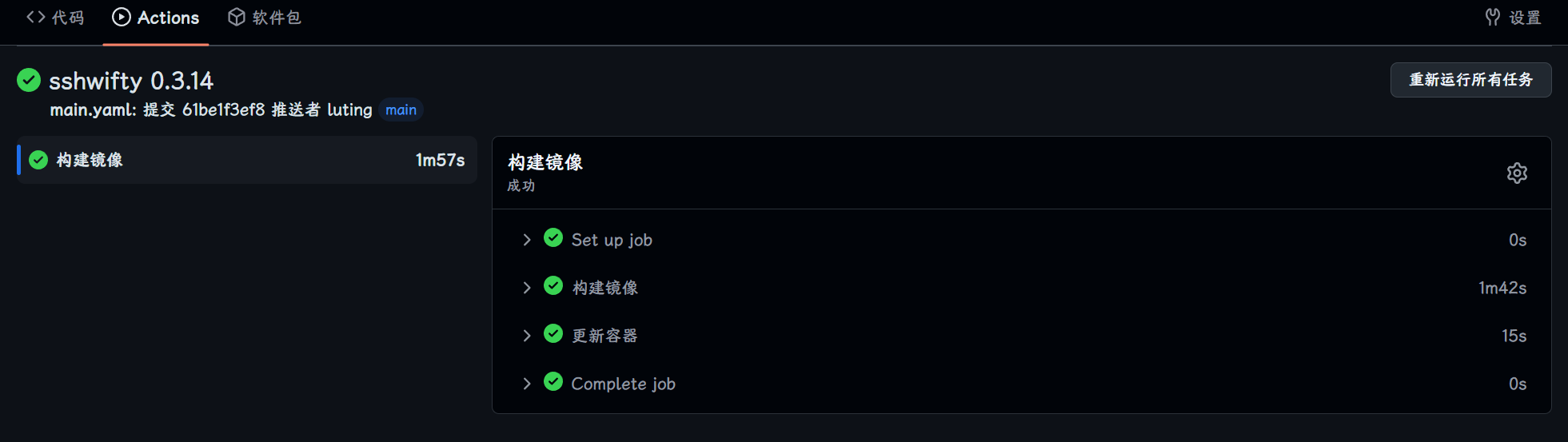
Task: Click the 1m42s duration of 构建镜像 step
Action: (1502, 288)
